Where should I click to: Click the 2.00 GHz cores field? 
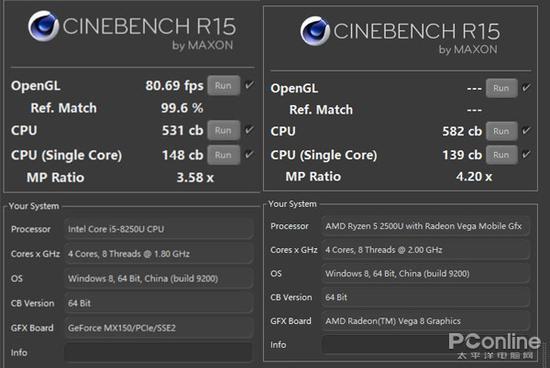[425, 250]
